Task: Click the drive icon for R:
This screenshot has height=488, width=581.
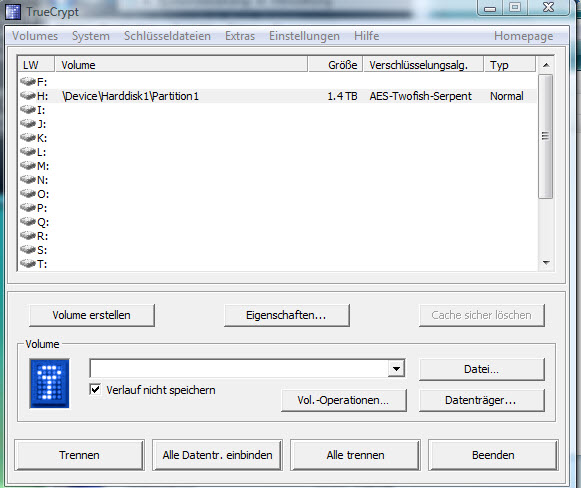Action: click(x=28, y=236)
